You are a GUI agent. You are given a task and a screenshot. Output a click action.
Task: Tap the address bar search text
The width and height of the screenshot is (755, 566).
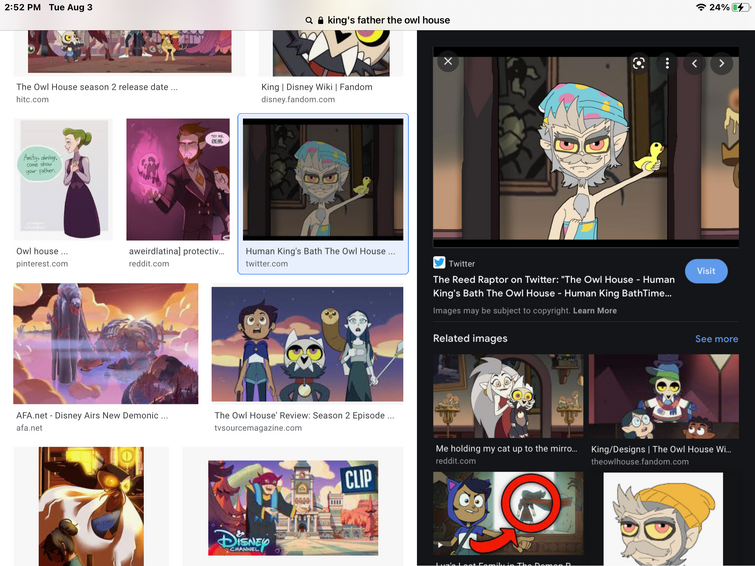coord(389,20)
